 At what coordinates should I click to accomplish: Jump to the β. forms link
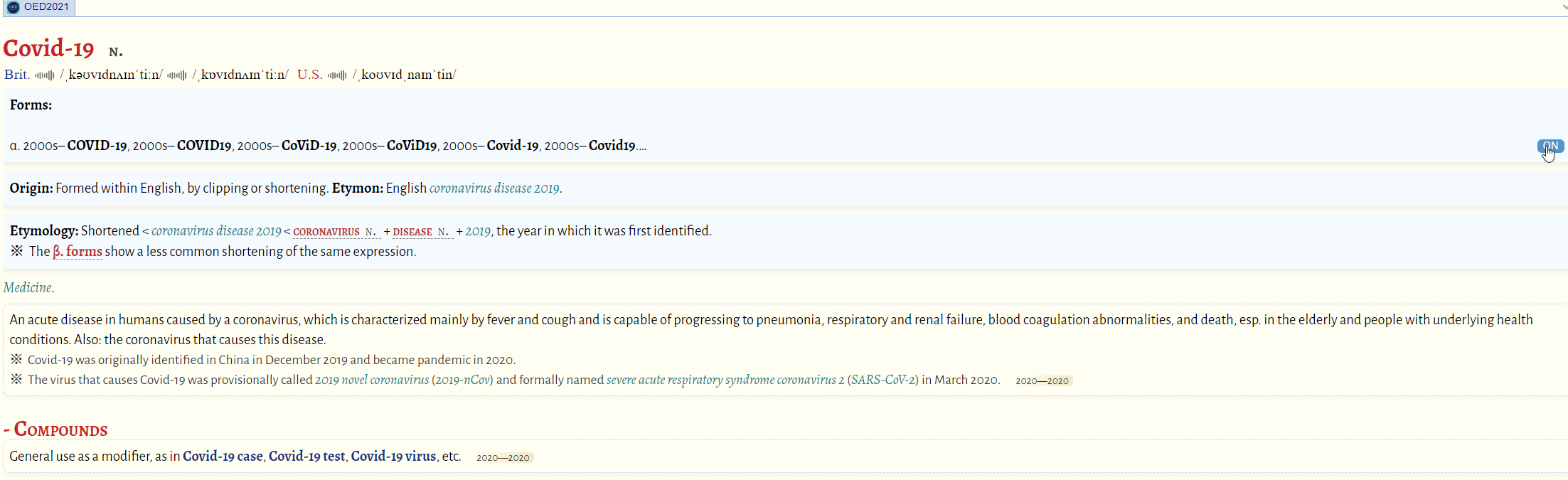point(78,252)
